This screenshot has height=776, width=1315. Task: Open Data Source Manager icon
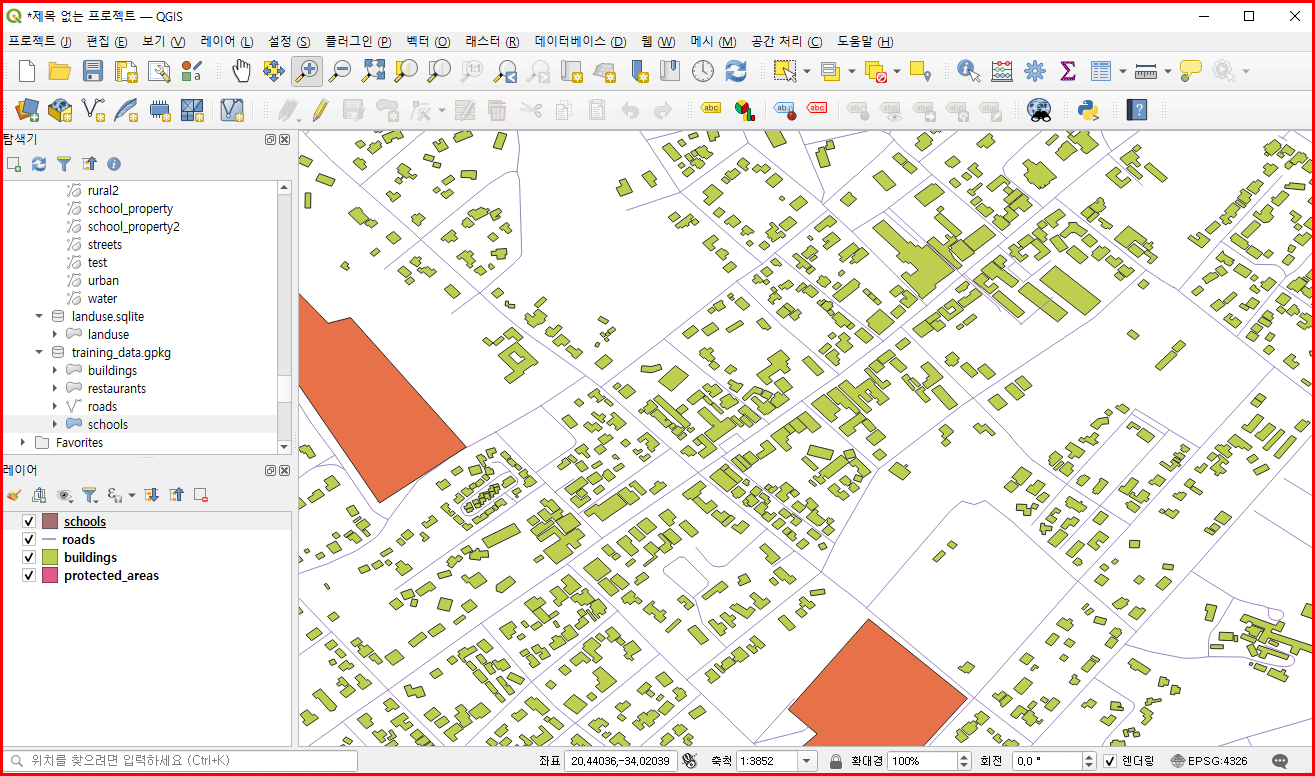27,109
